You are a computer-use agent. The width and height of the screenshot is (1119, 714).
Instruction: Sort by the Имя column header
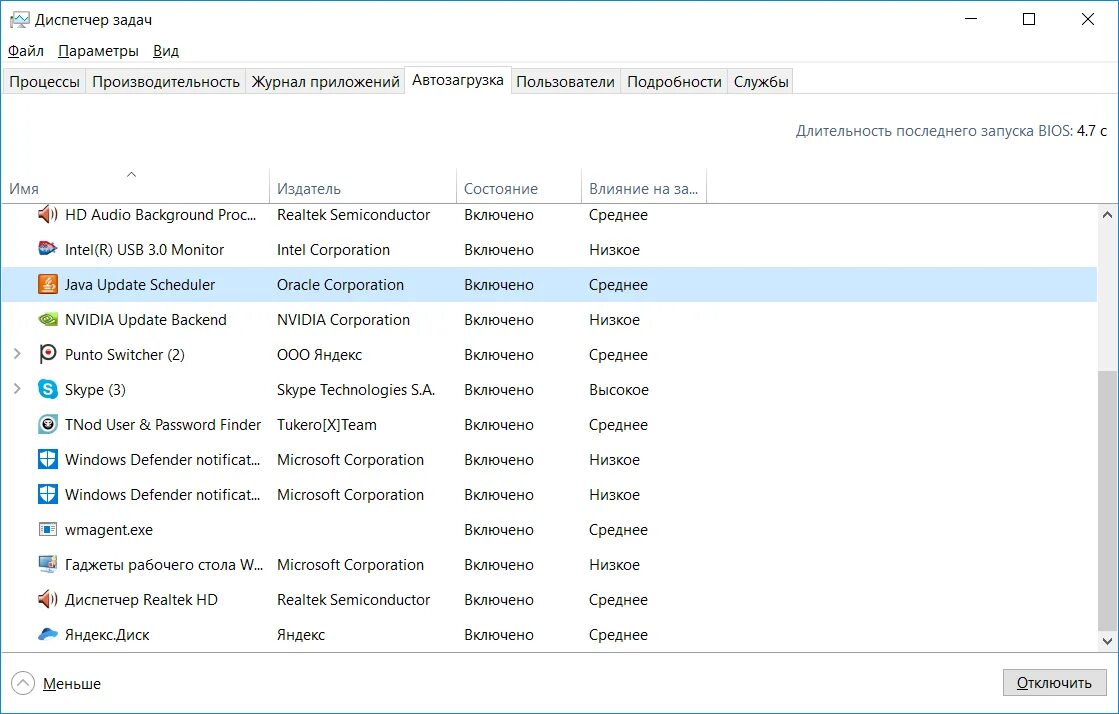pyautogui.click(x=136, y=188)
